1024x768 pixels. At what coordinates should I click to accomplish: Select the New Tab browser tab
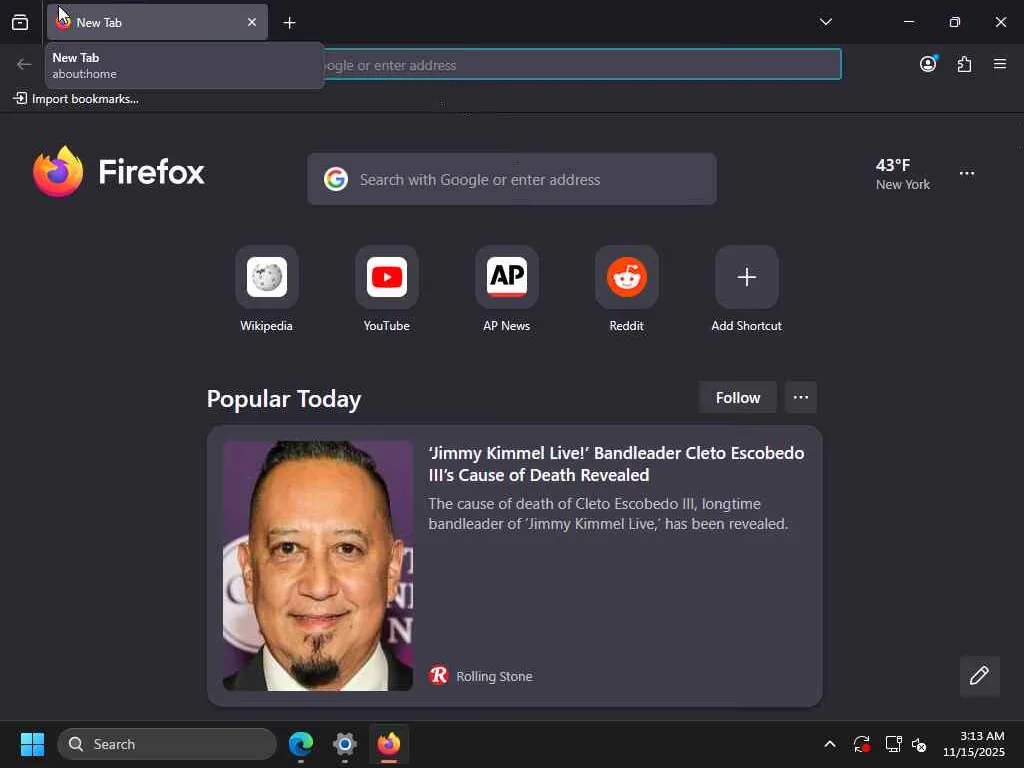tap(157, 22)
